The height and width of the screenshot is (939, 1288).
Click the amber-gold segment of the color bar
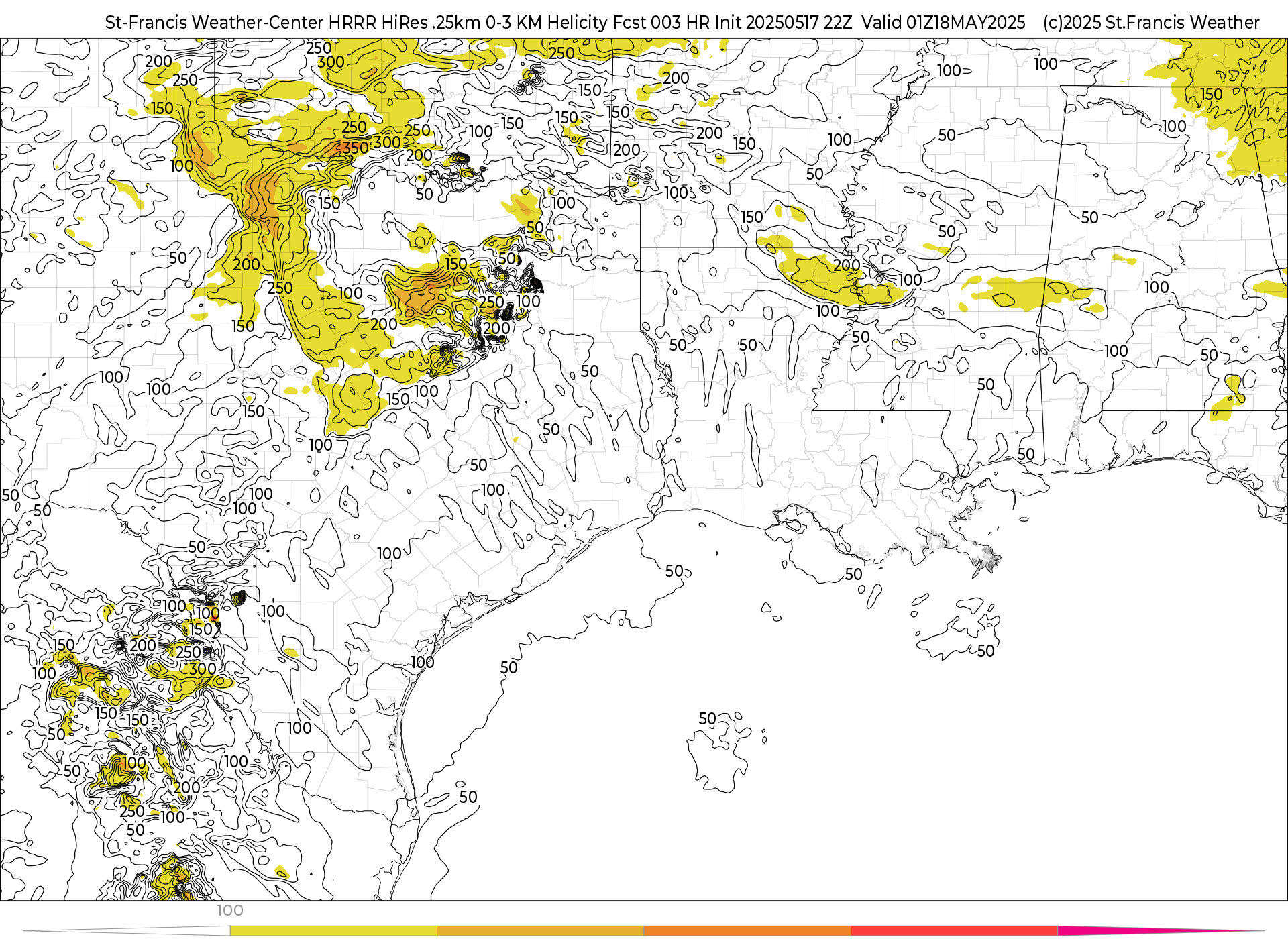point(540,931)
